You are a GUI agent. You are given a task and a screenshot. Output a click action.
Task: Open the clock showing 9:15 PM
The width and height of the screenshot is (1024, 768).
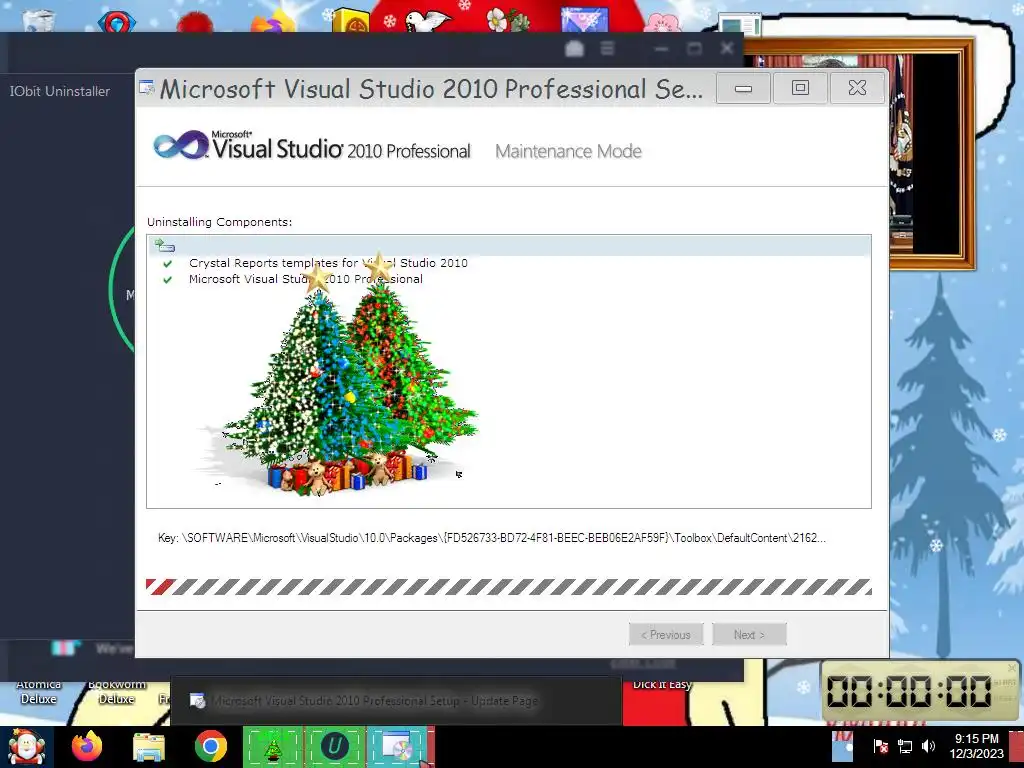tap(976, 746)
